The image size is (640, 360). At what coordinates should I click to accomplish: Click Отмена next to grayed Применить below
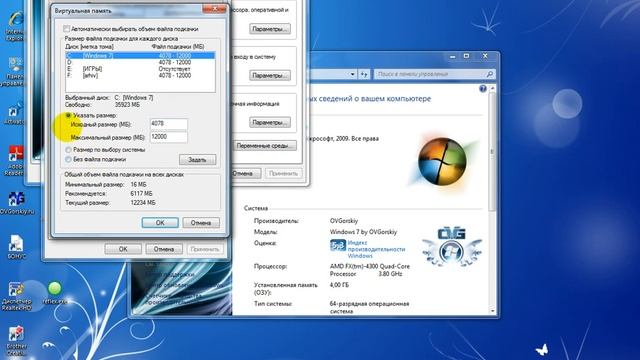point(164,249)
